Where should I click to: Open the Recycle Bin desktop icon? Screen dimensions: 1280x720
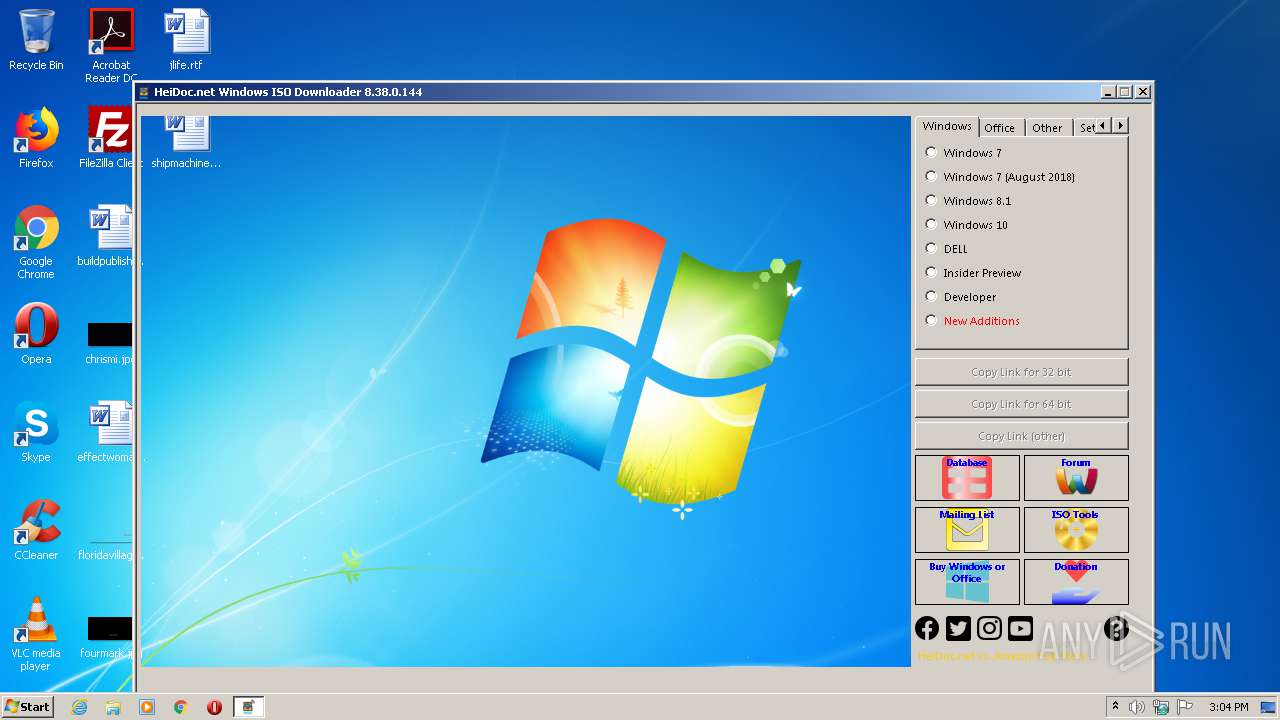(x=36, y=40)
